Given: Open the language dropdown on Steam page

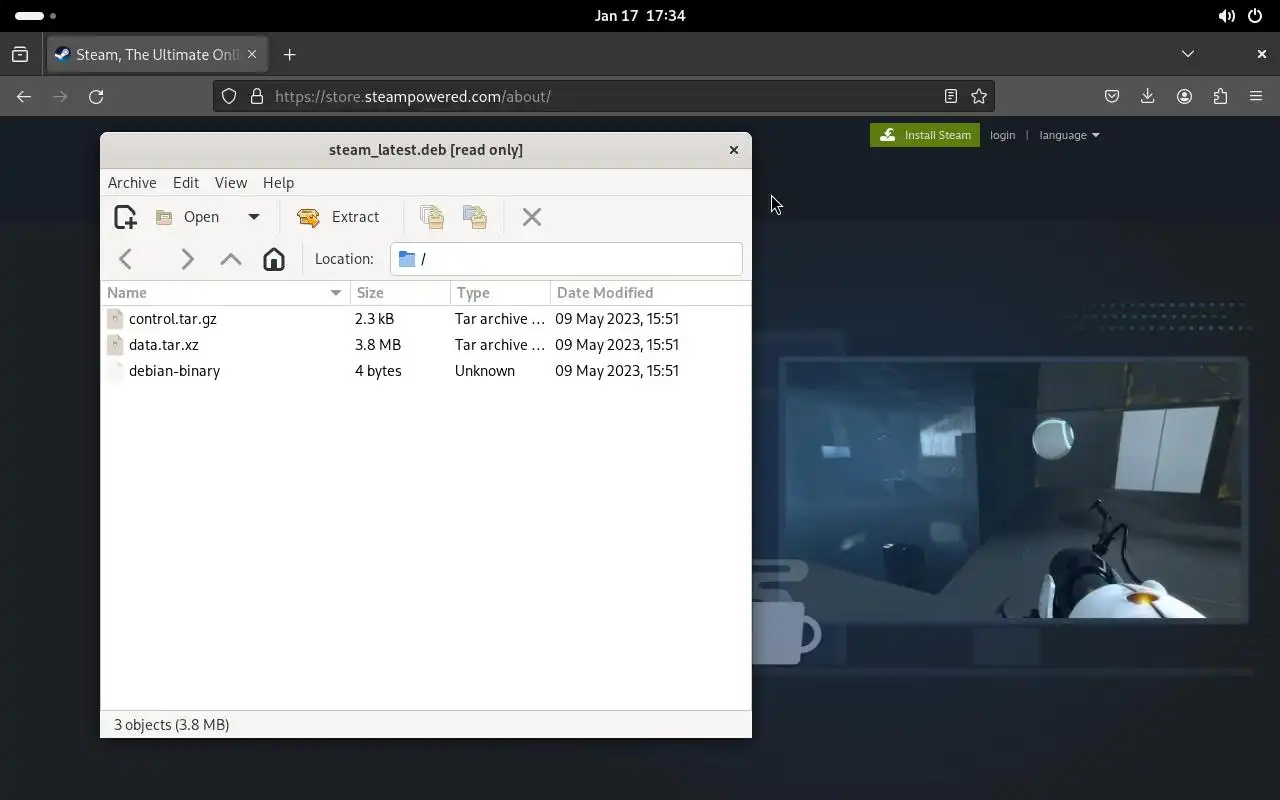Looking at the screenshot, I should tap(1069, 135).
